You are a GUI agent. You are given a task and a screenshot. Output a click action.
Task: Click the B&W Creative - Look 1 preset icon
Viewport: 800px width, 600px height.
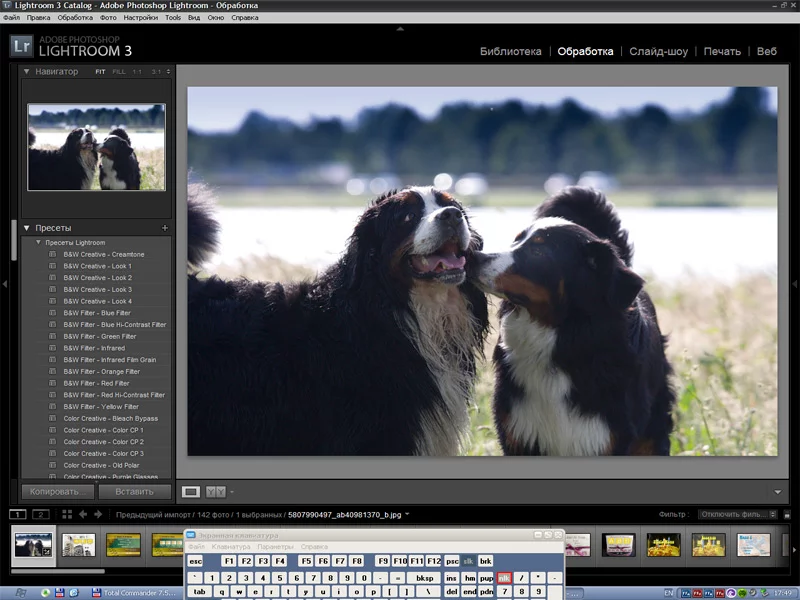tap(52, 266)
